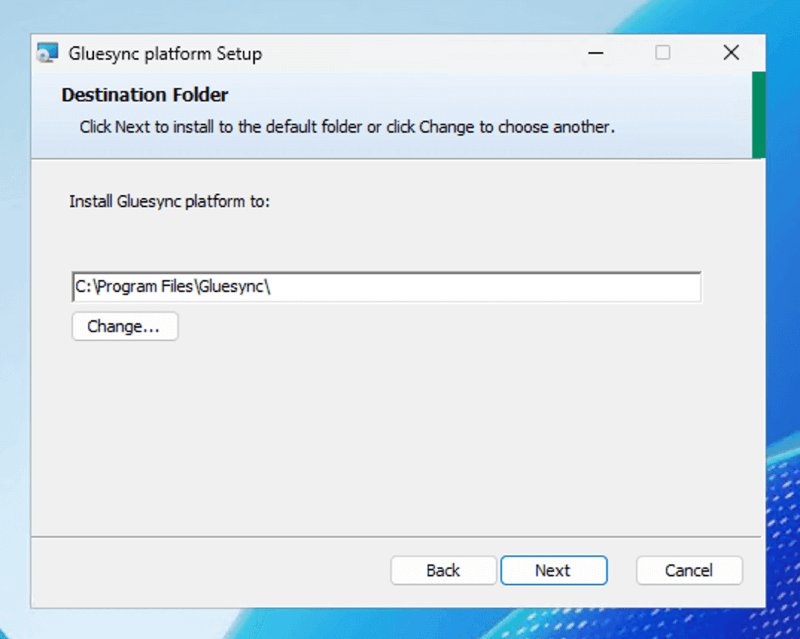
Task: Cancel the Gluesync setup
Action: click(689, 570)
